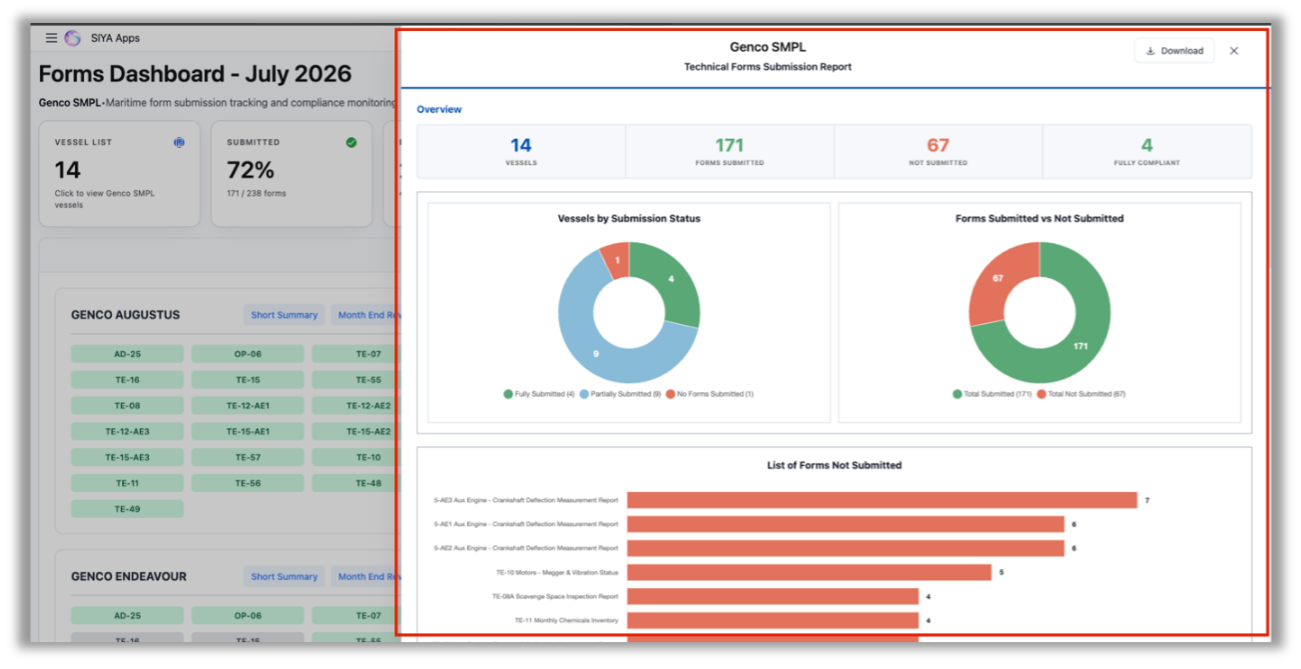
Task: Toggle Partially Submitted (9) legend entry
Action: pyautogui.click(x=620, y=394)
